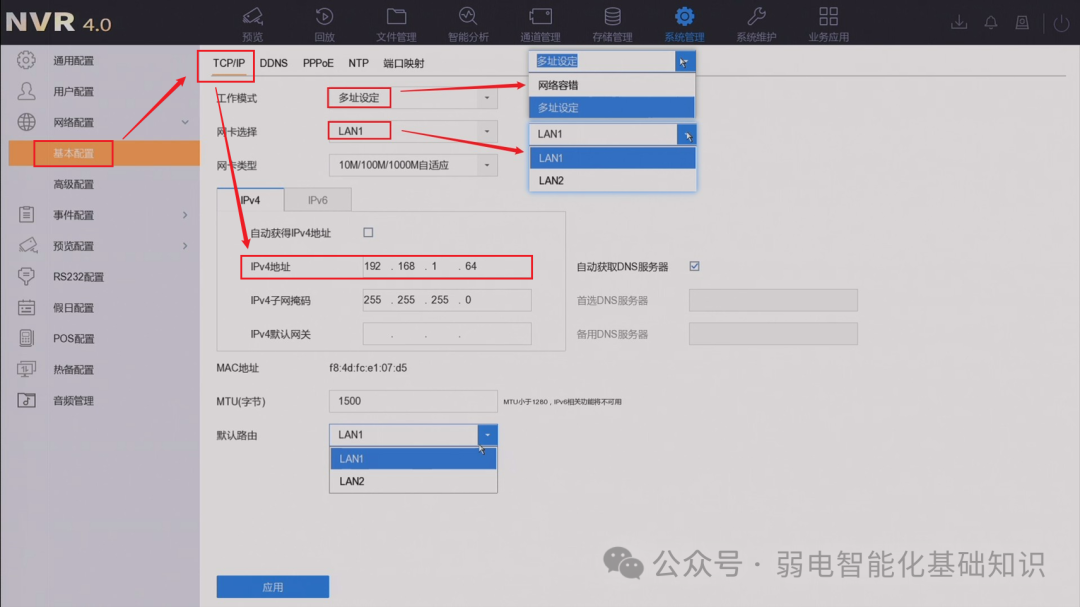Select the IPv4 tab
This screenshot has height=607, width=1080.
(251, 200)
